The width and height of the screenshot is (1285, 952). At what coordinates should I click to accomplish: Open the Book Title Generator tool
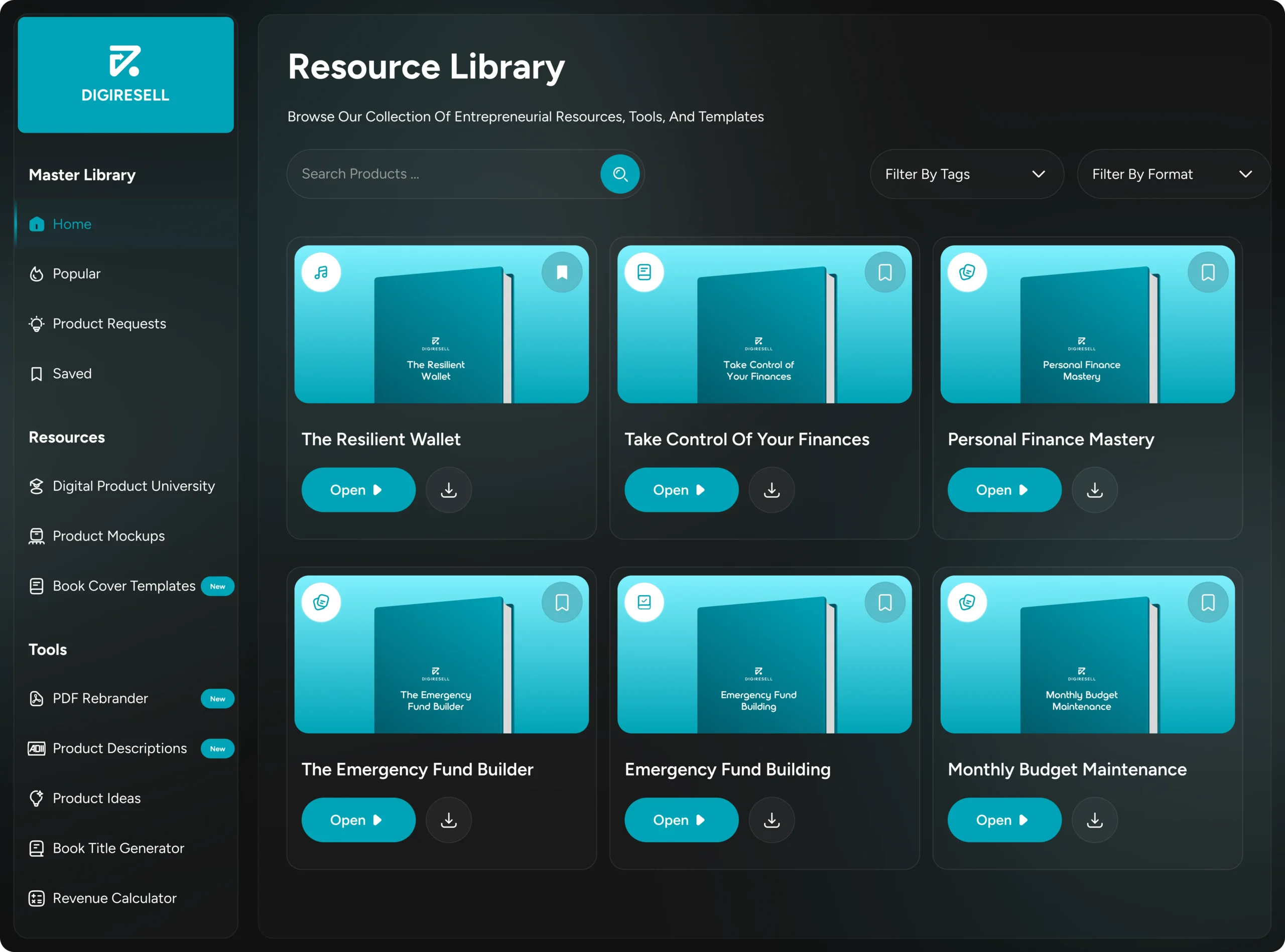(x=118, y=848)
